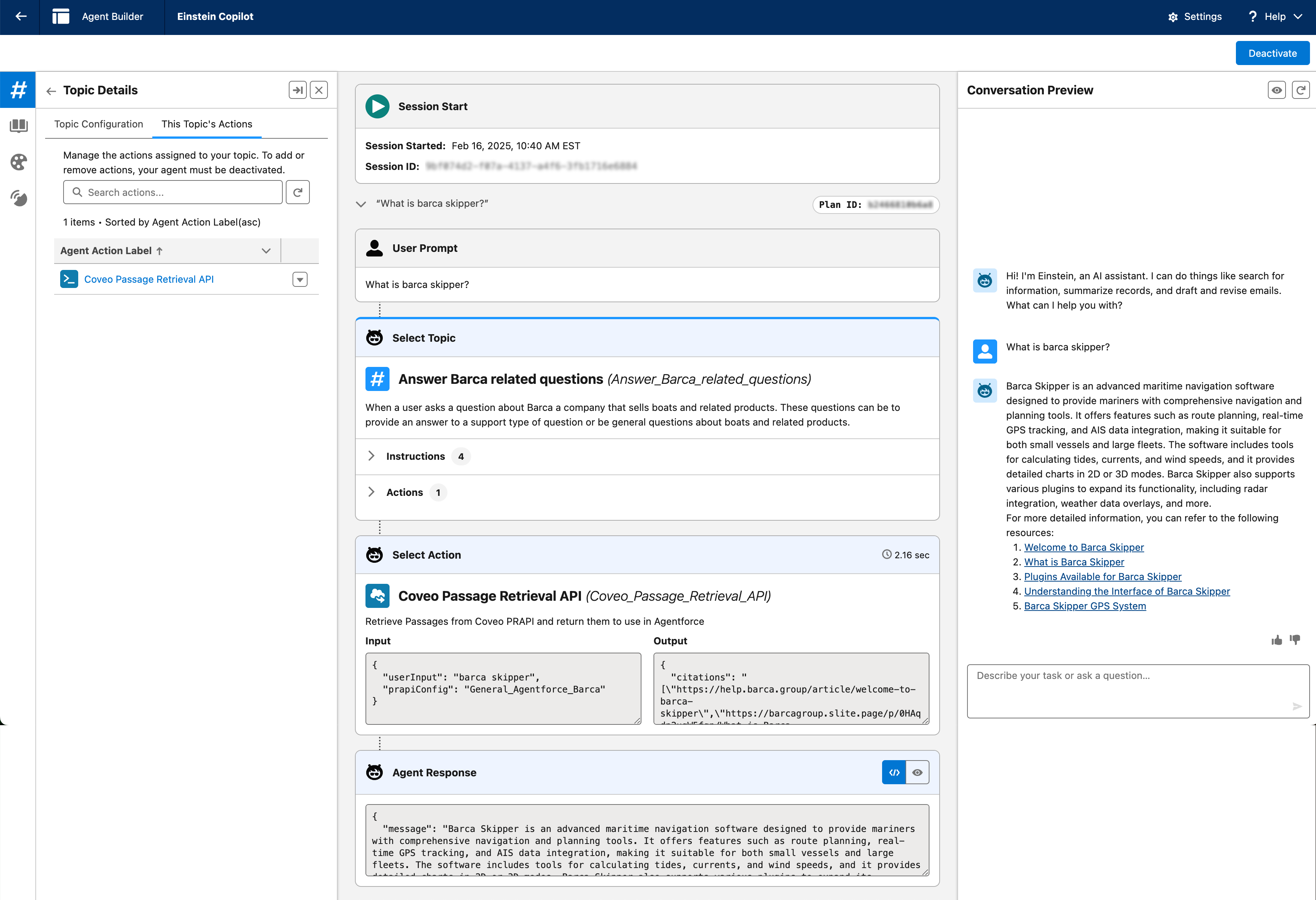Click the Agent Response code view icon
1316x900 pixels.
(x=893, y=772)
